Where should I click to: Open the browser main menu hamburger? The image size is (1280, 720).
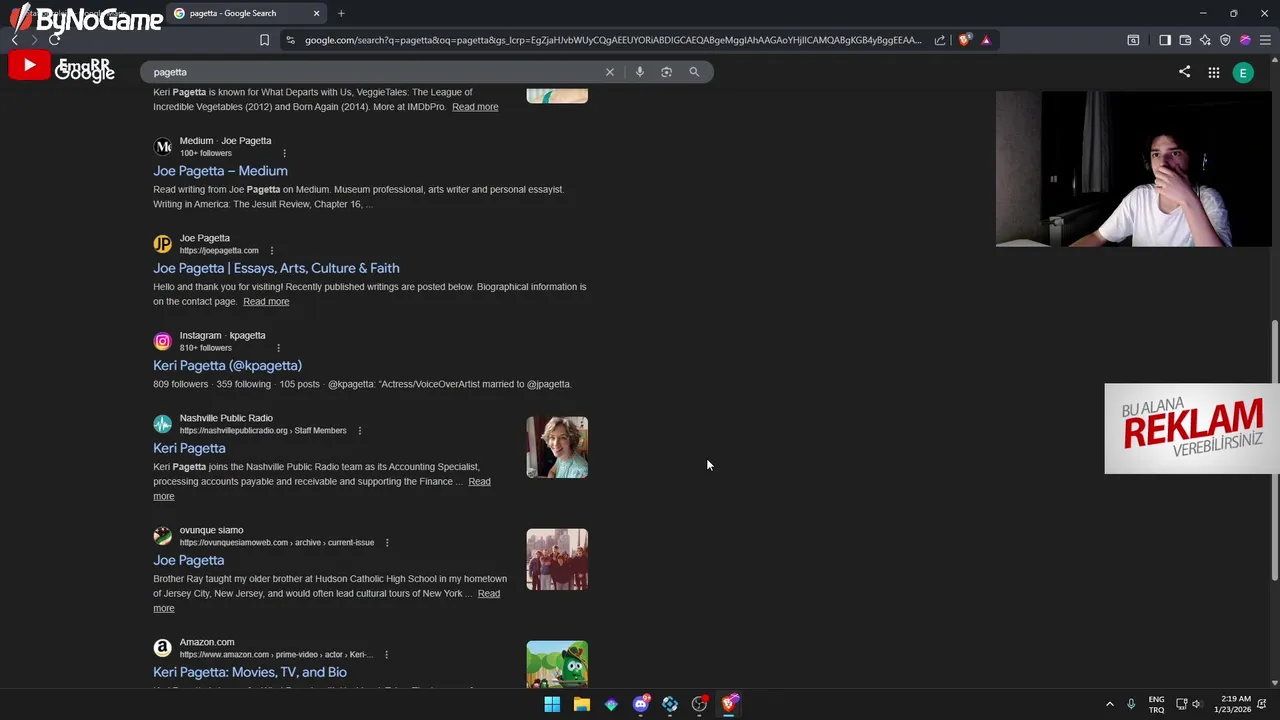point(1265,40)
